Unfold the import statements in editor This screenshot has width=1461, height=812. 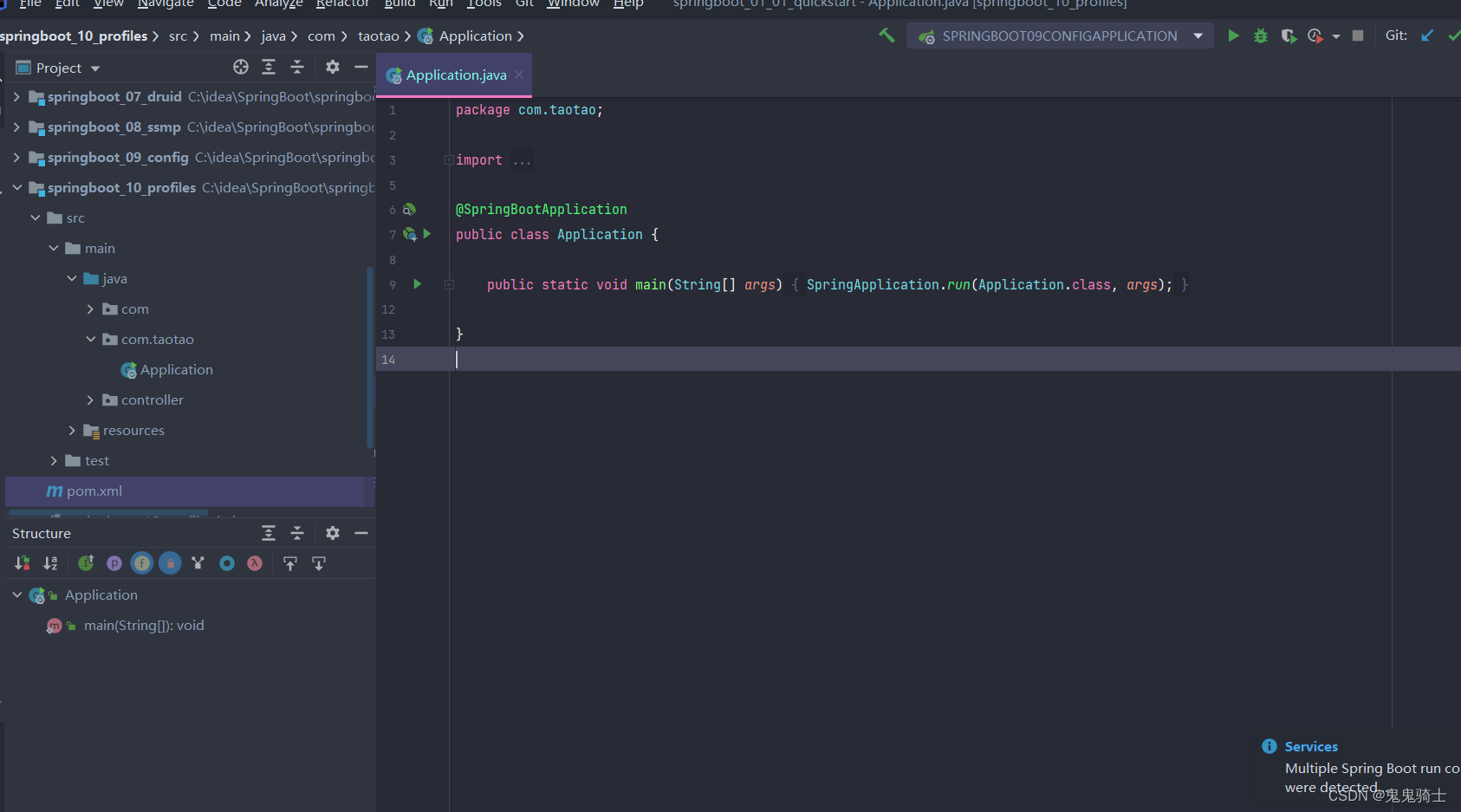(x=449, y=159)
